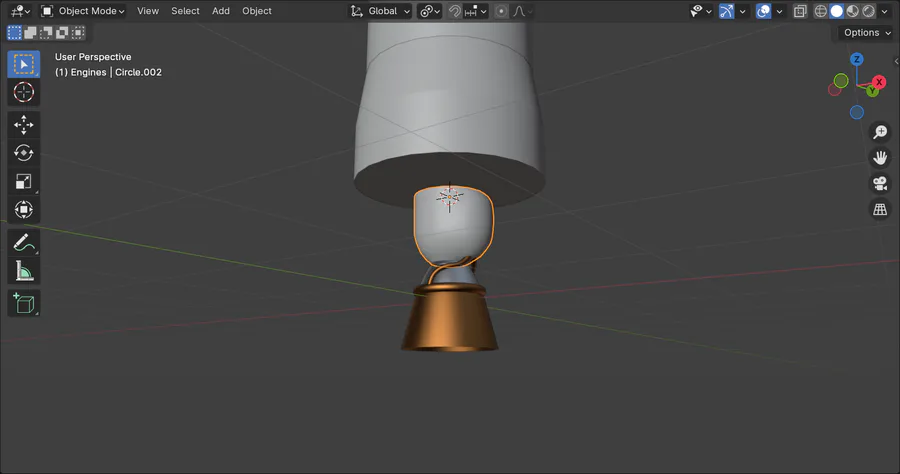900x474 pixels.
Task: Open the pivot point dropdown
Action: (x=430, y=11)
